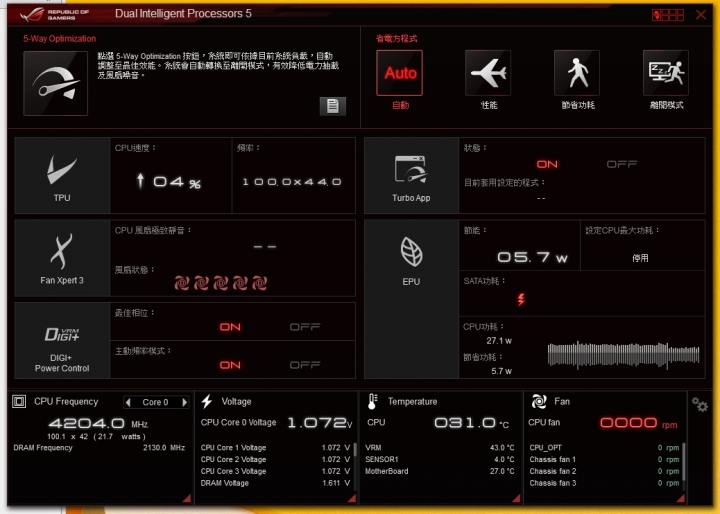Click the SENSOR1 temperature row
This screenshot has width=720, height=514.
tap(439, 459)
